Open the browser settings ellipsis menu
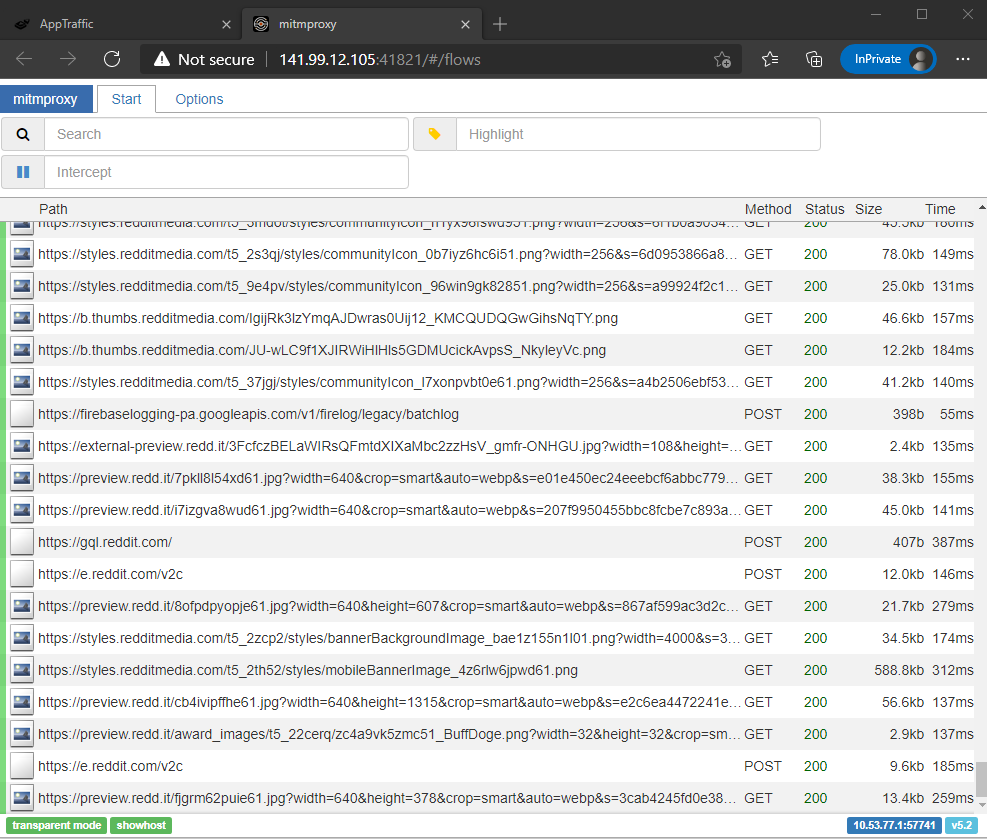987x839 pixels. tap(962, 59)
